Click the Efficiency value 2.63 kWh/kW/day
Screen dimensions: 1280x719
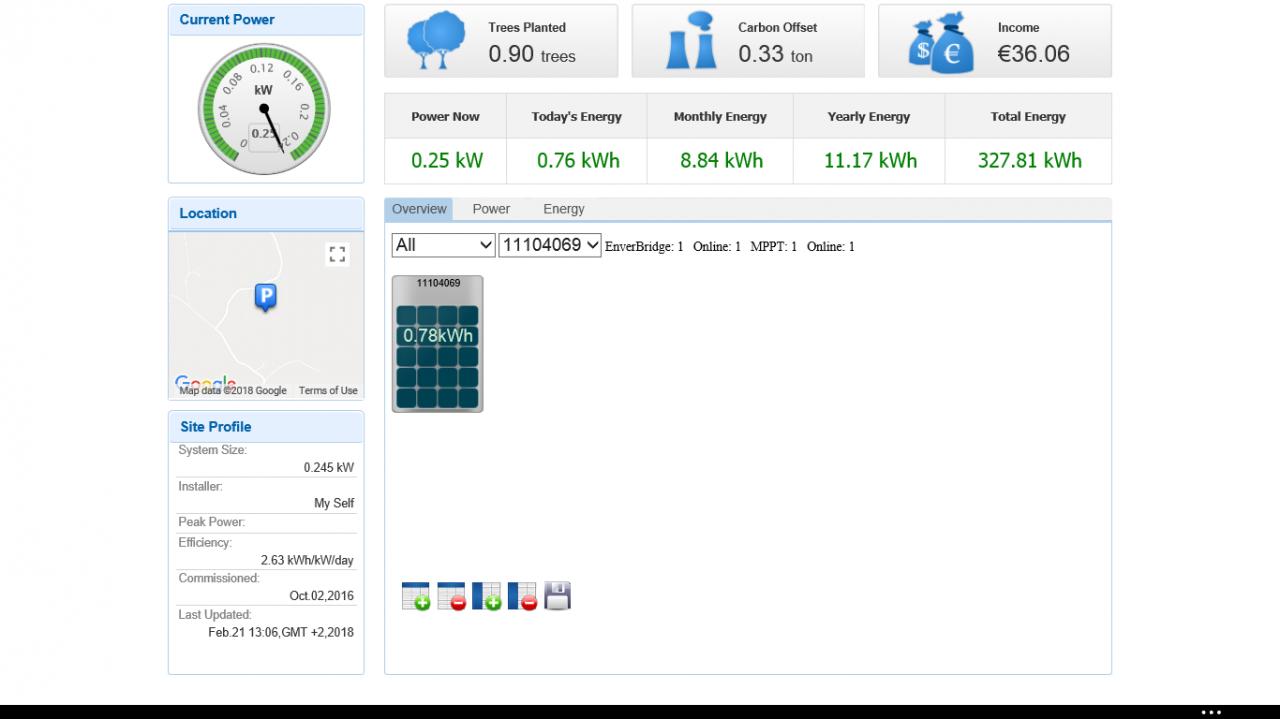click(x=307, y=560)
